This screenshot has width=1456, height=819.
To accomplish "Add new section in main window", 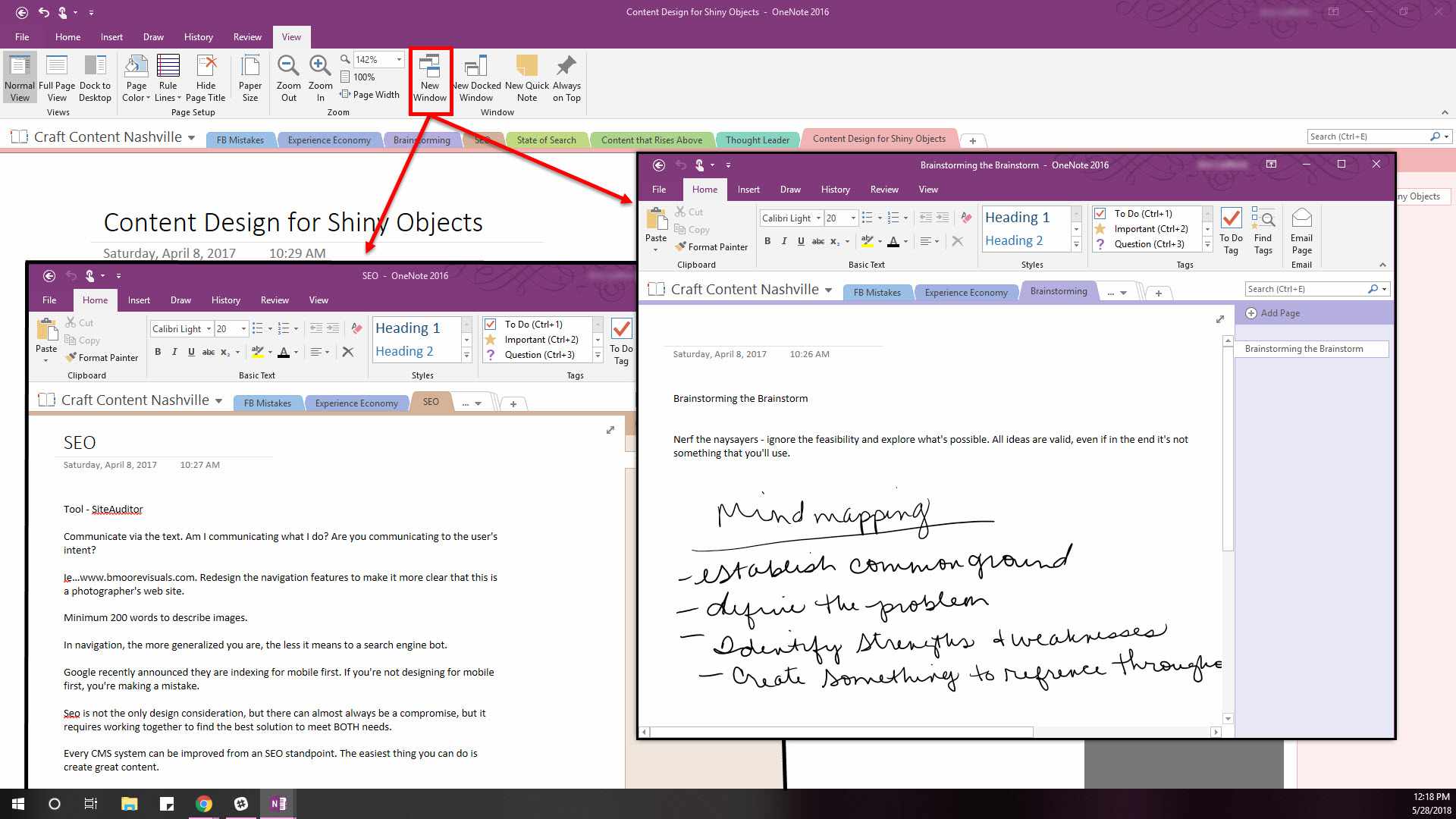I will [973, 140].
